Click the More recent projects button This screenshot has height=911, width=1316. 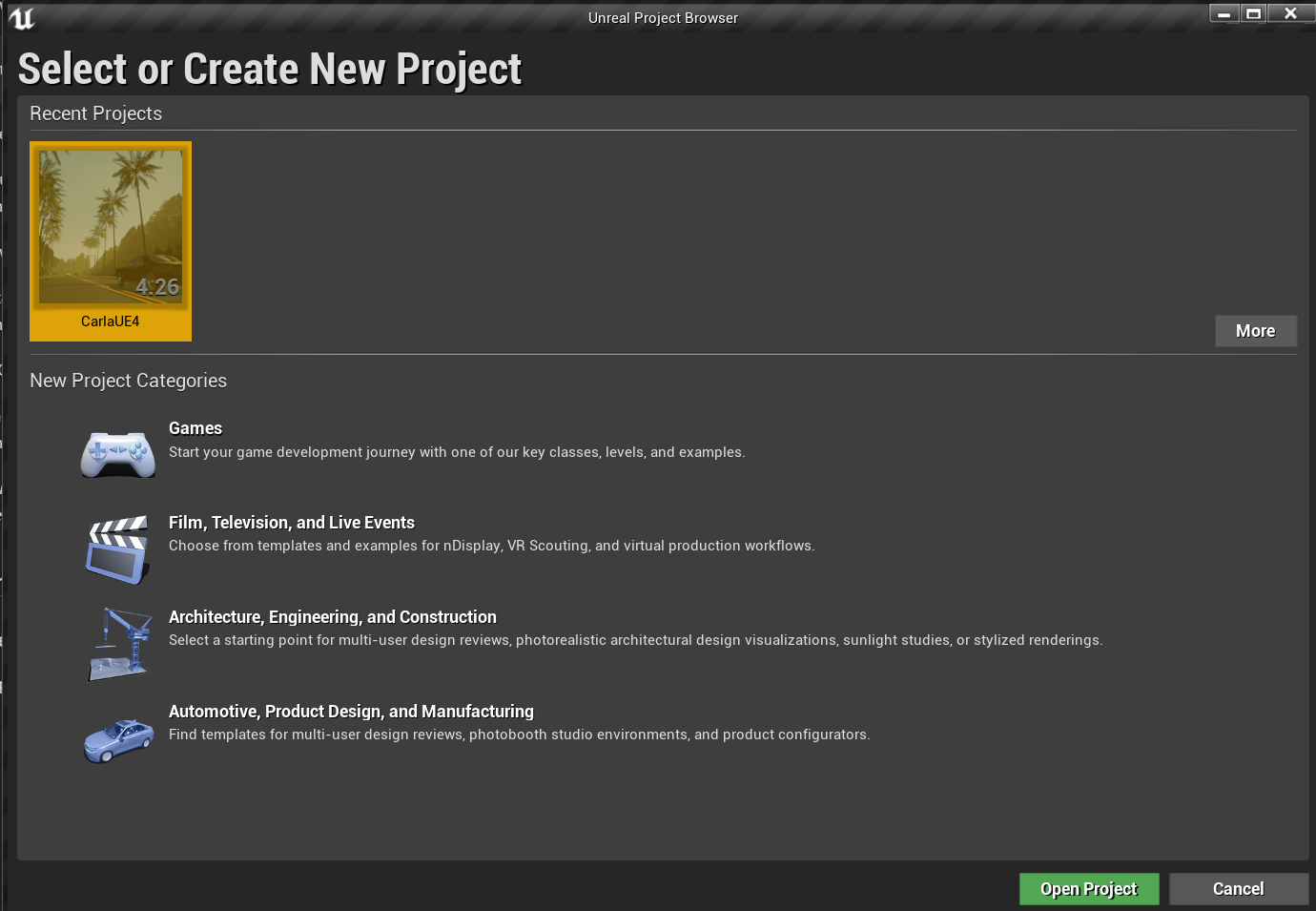tap(1256, 331)
